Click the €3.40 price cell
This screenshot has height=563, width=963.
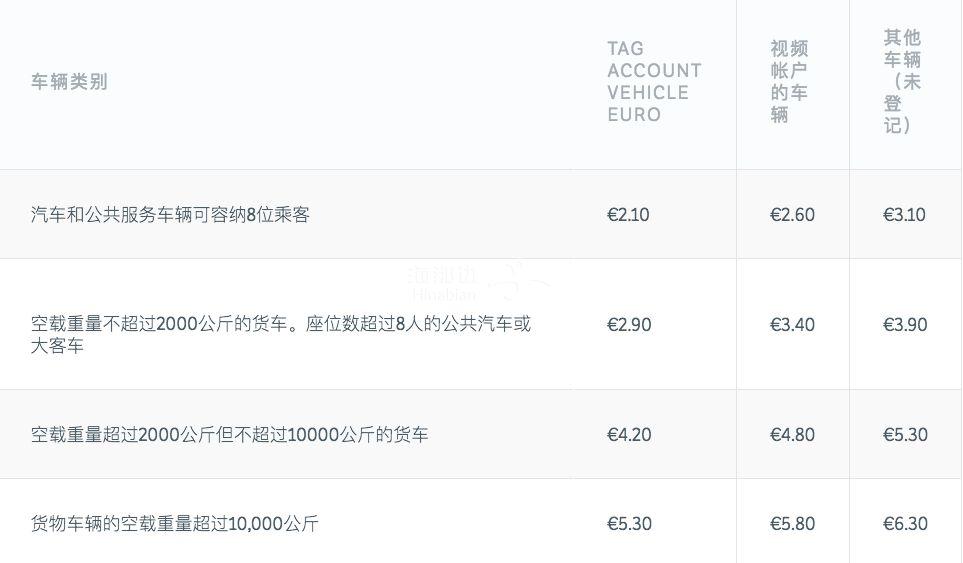click(792, 325)
